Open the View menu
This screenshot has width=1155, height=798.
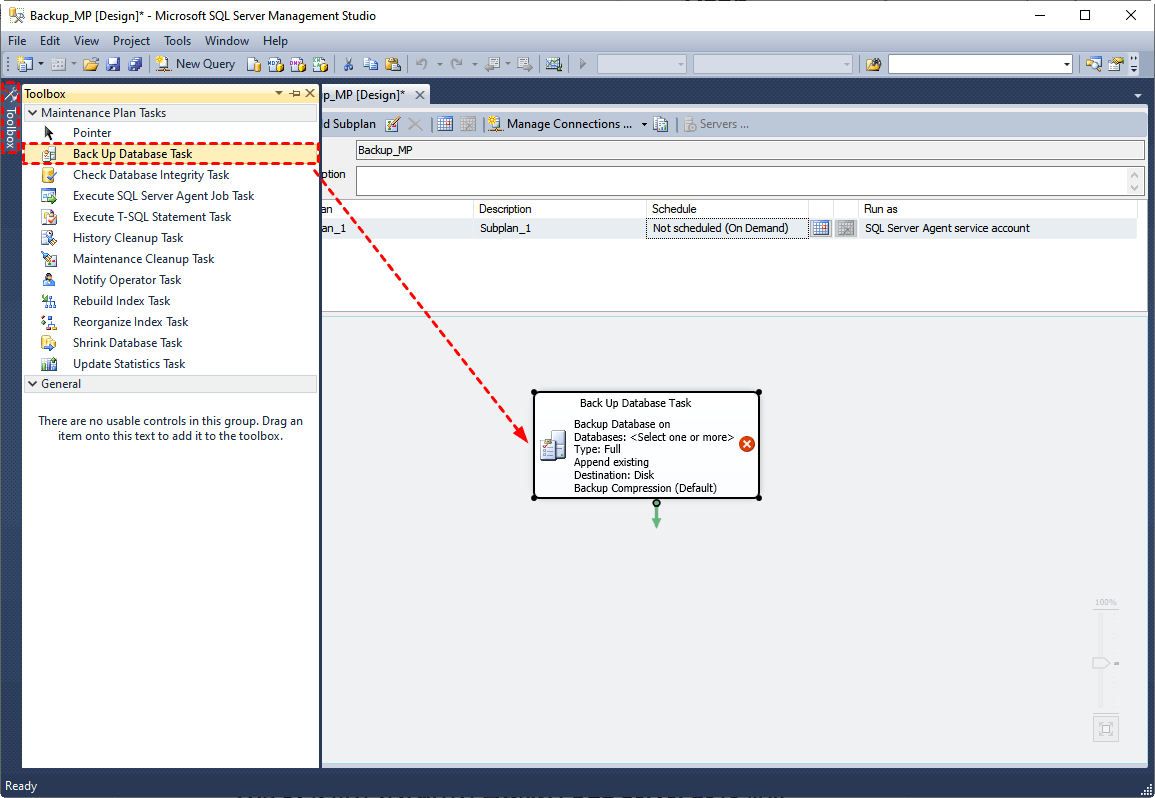click(86, 41)
